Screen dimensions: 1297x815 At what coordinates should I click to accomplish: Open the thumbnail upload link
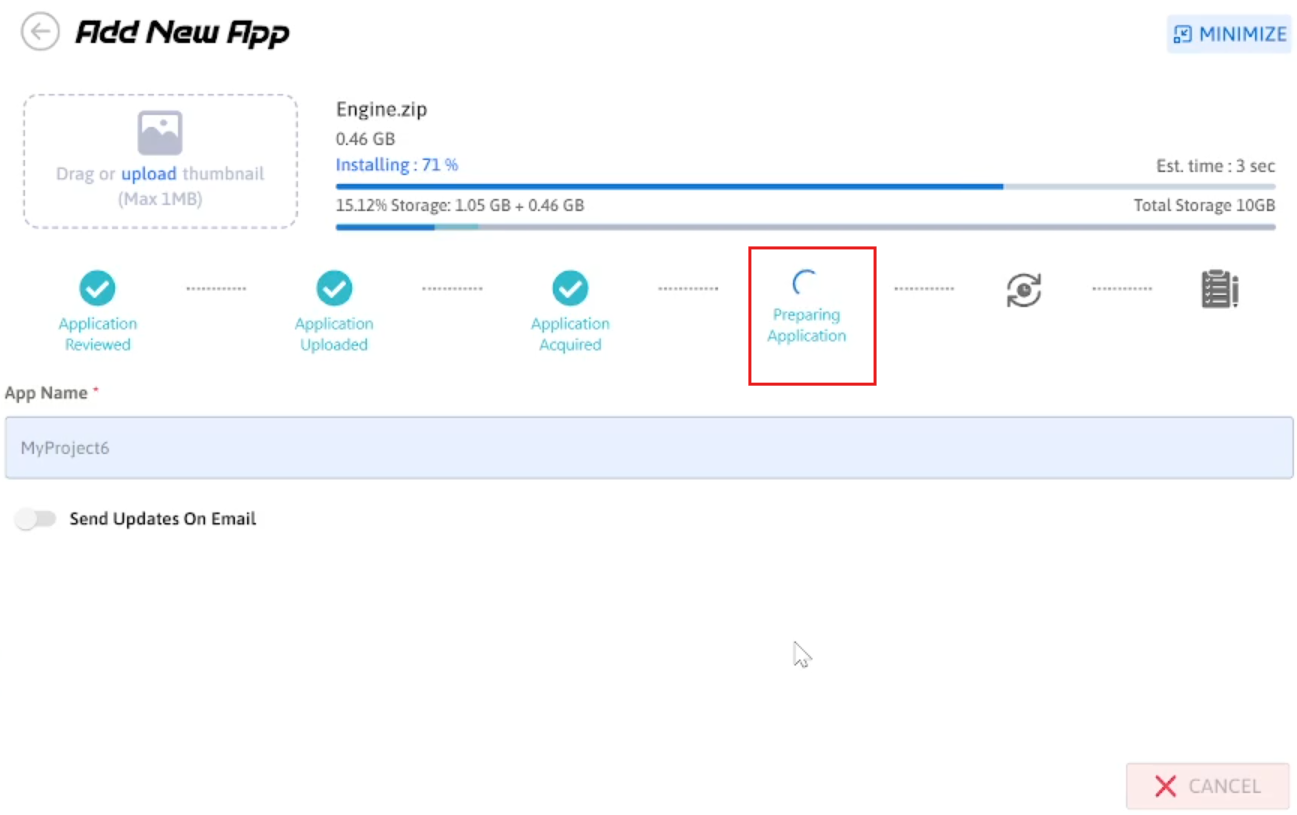click(149, 174)
